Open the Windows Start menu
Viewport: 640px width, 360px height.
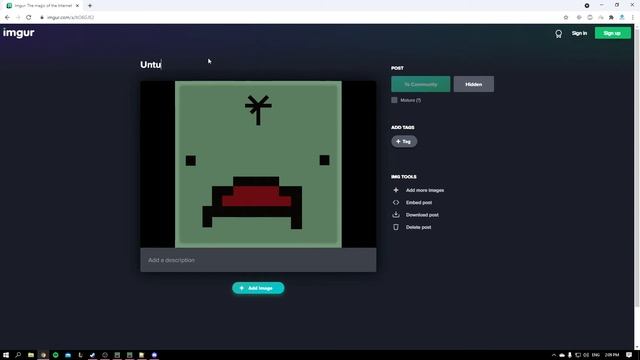pyautogui.click(x=6, y=355)
